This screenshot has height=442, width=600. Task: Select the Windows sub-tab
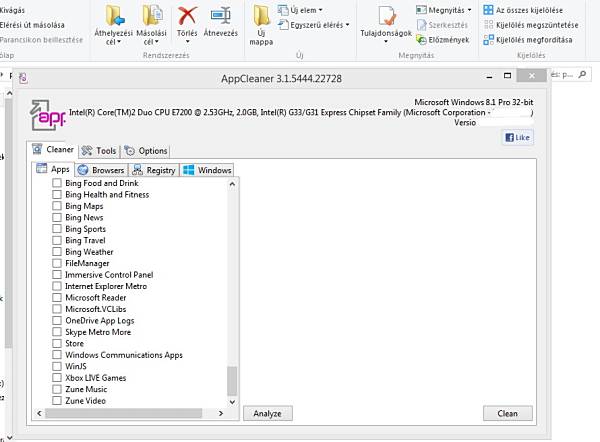coord(207,170)
